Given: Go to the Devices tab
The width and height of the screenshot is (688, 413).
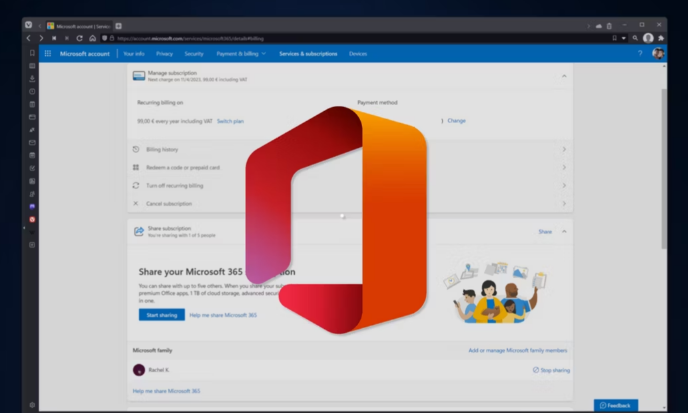Looking at the screenshot, I should (x=358, y=54).
